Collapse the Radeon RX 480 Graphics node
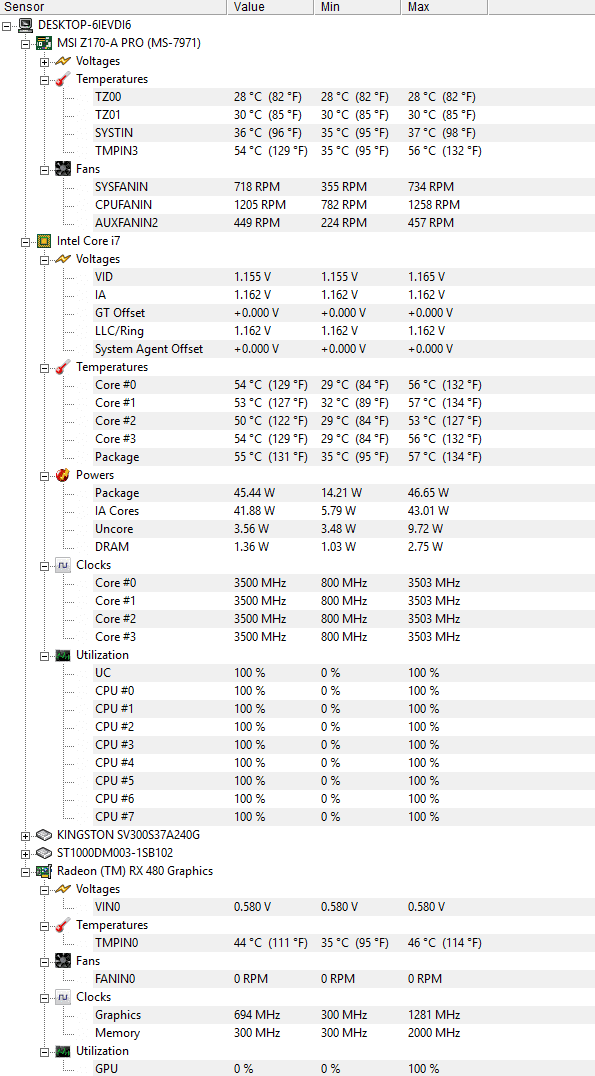The height and width of the screenshot is (1076, 595). tap(25, 872)
